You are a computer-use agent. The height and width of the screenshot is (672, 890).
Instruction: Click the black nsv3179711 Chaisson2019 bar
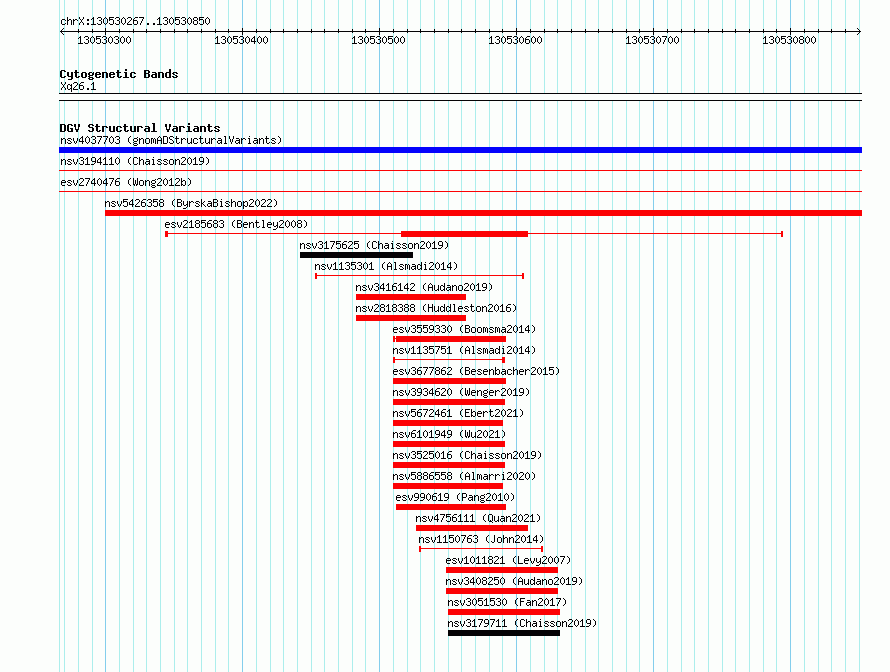pos(504,633)
